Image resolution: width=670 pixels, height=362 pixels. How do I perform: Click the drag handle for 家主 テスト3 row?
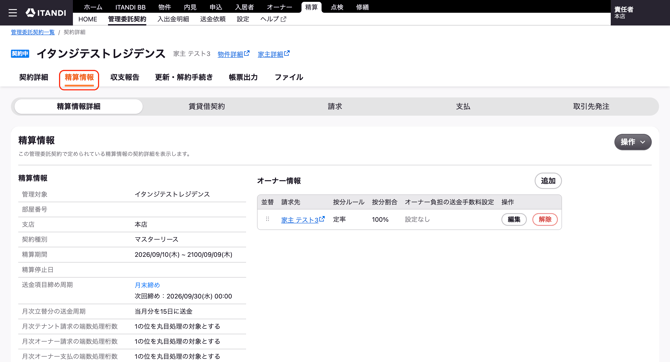tap(267, 219)
